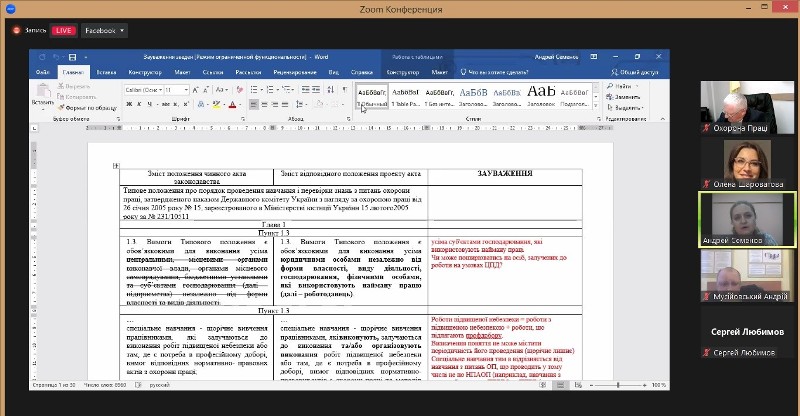This screenshot has height=416, width=800.
Task: Apply superscript formatting
Action: [186, 104]
